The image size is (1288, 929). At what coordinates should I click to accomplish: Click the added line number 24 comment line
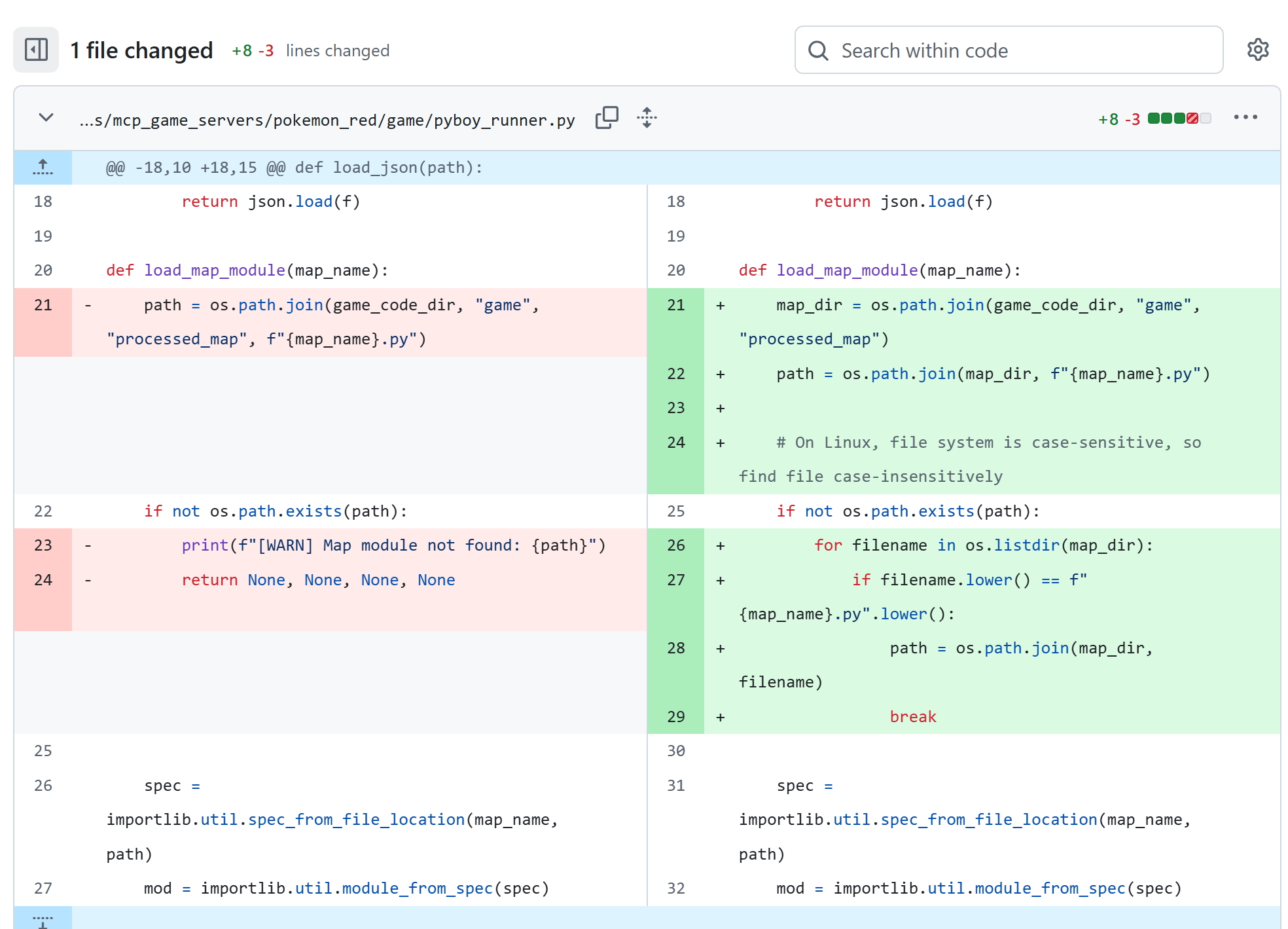(x=675, y=443)
